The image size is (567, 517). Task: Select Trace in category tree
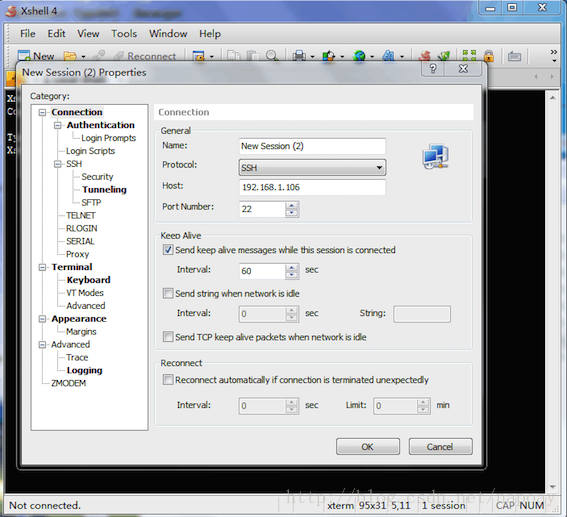77,358
